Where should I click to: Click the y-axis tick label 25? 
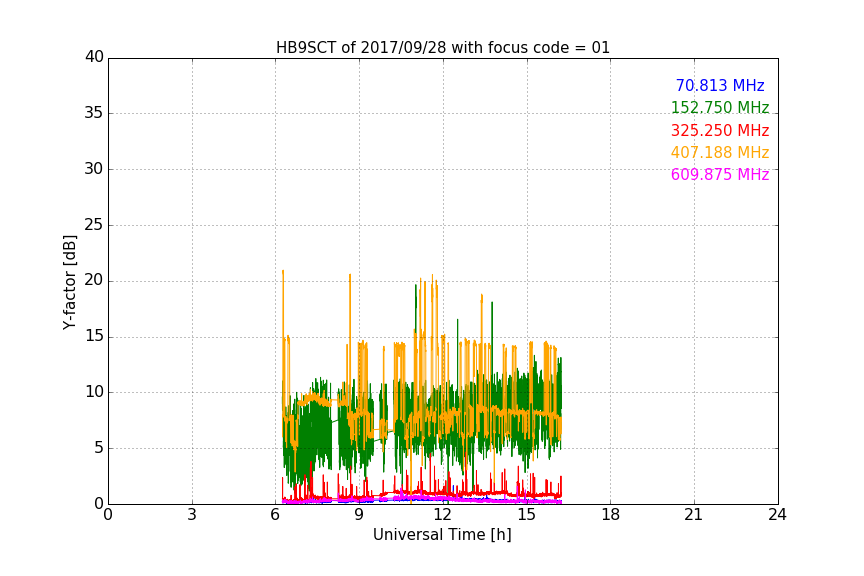pos(94,225)
